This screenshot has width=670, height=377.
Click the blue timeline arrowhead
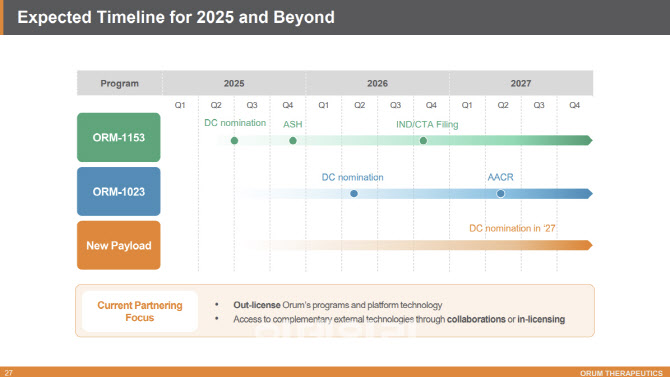tap(589, 194)
